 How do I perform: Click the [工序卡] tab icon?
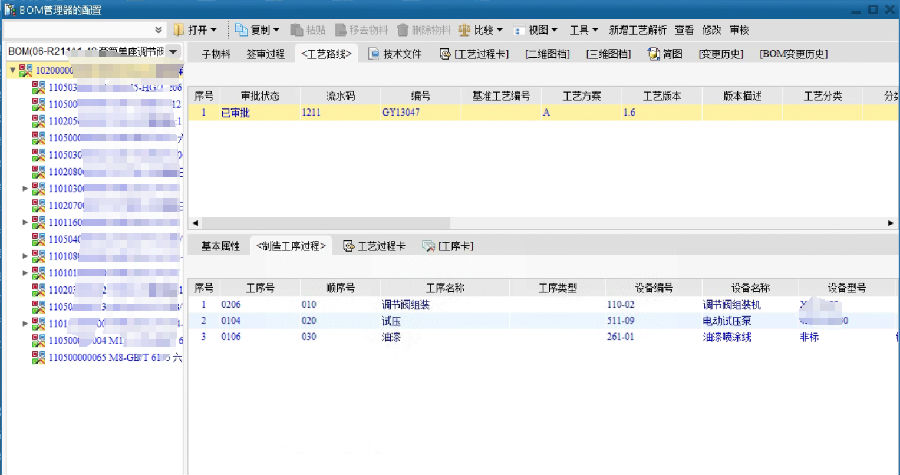[x=429, y=246]
